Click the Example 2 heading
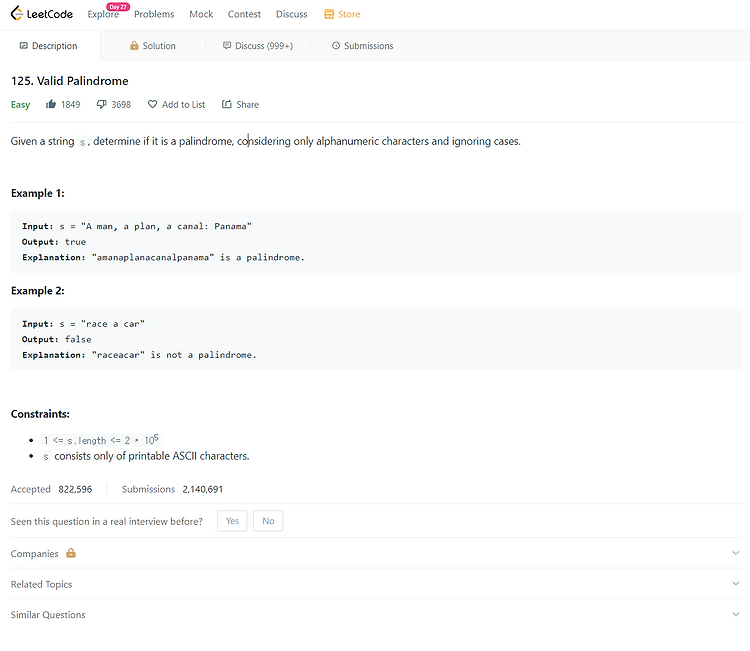Screen dimensions: 750x651 (38, 291)
